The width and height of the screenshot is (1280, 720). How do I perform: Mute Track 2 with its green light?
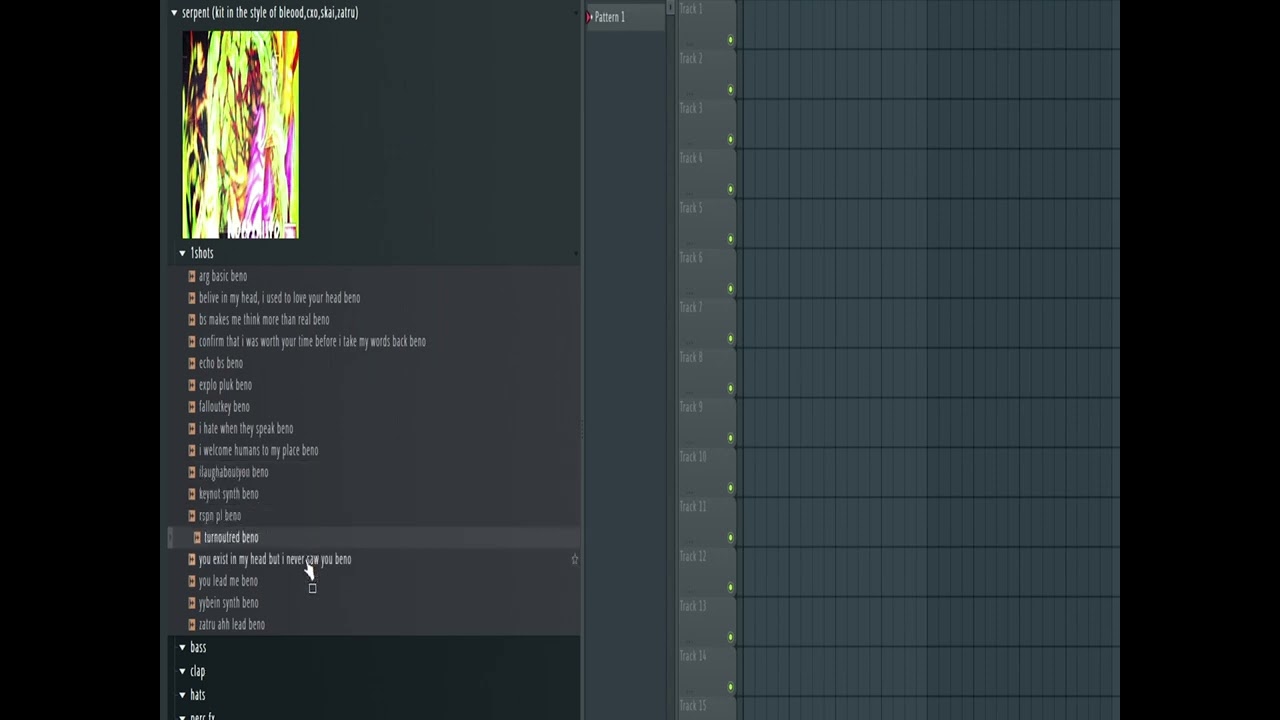pyautogui.click(x=731, y=90)
